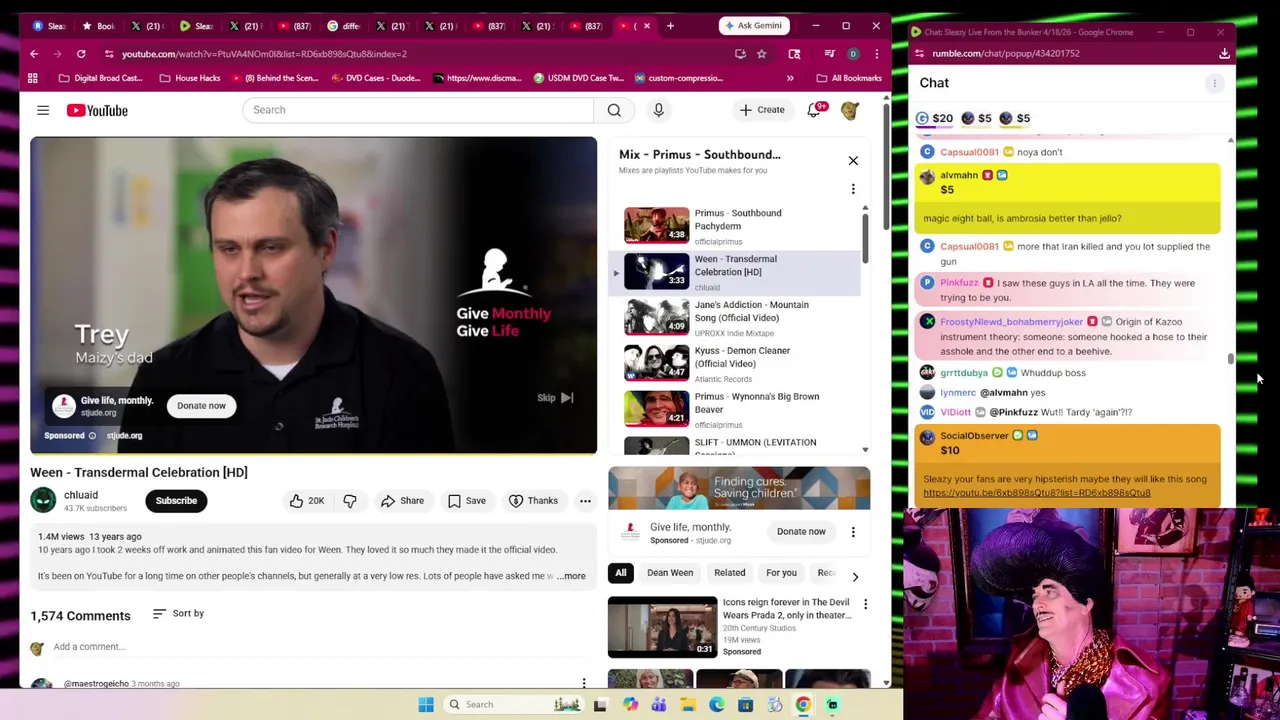Click the browser address bar
This screenshot has height=720, width=1280.
[x=420, y=54]
